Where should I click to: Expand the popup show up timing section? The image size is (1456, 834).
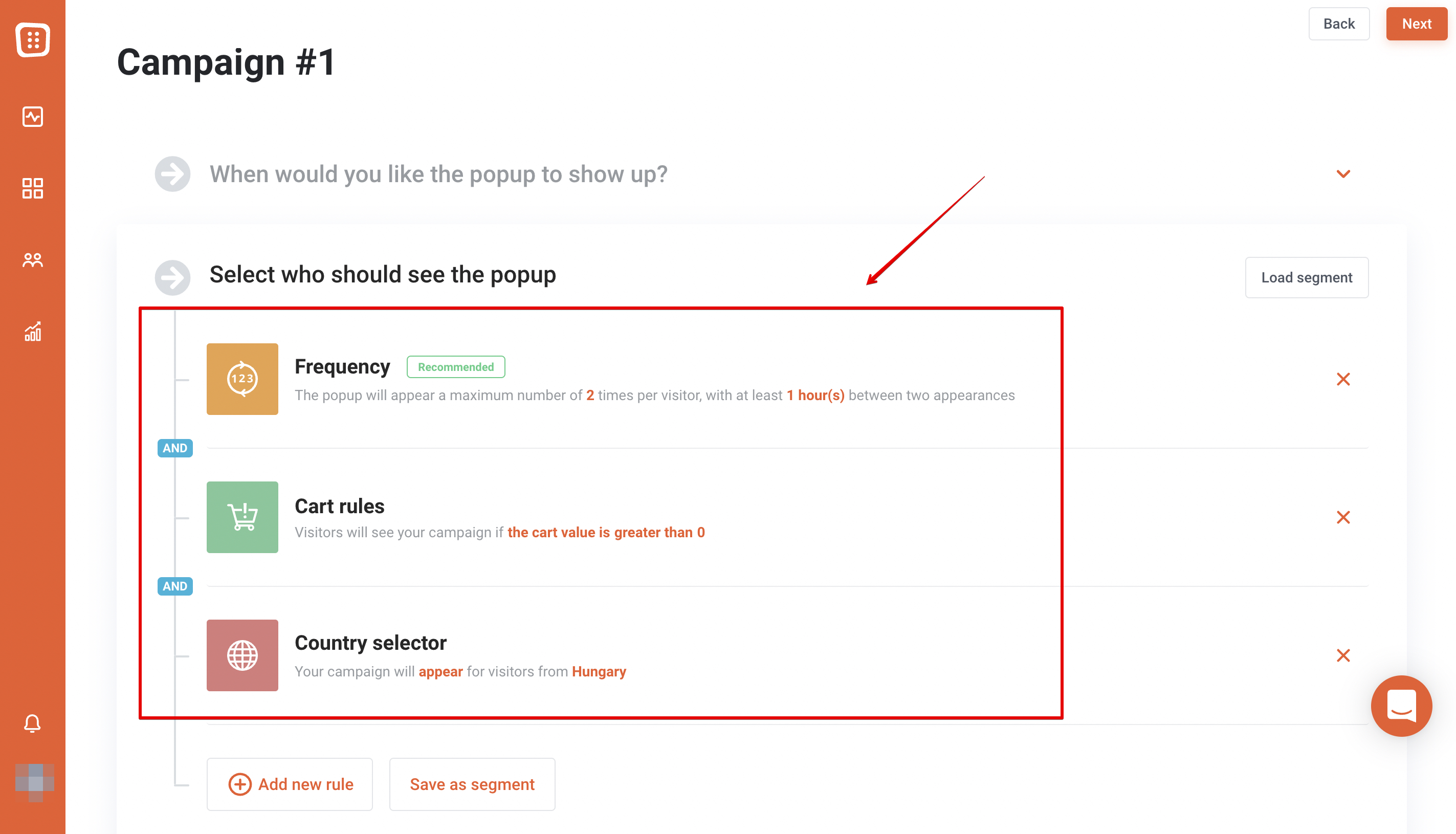pos(1343,173)
